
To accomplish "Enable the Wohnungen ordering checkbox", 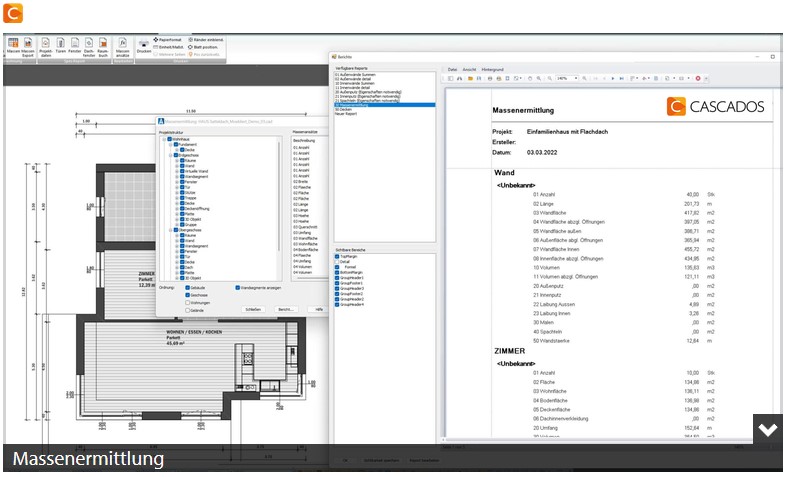I will 188,303.
